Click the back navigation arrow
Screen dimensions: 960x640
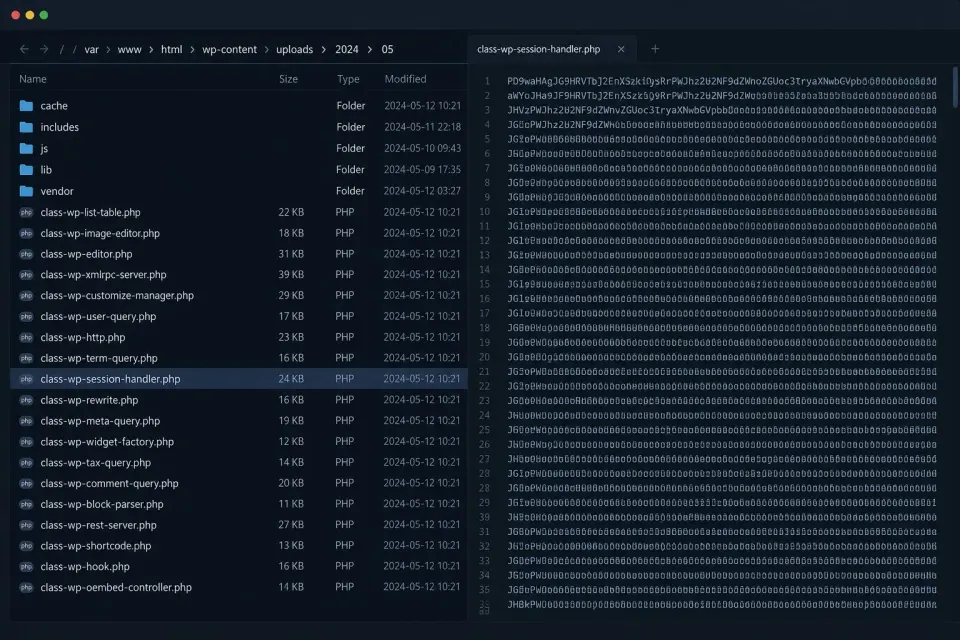tap(24, 50)
